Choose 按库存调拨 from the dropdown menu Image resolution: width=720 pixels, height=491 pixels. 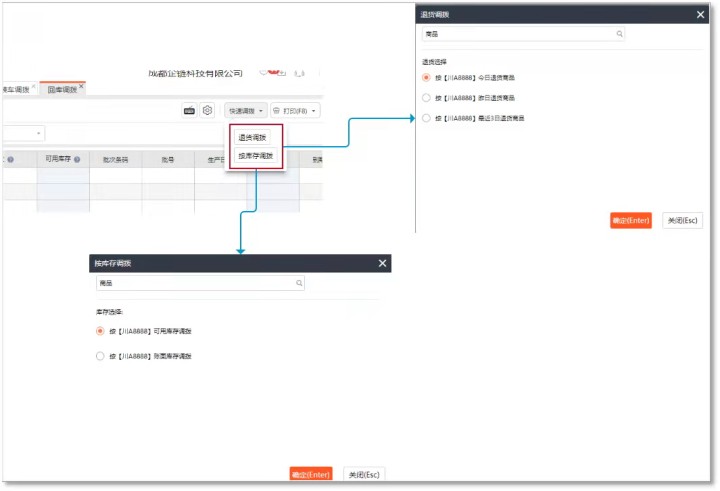coord(255,156)
